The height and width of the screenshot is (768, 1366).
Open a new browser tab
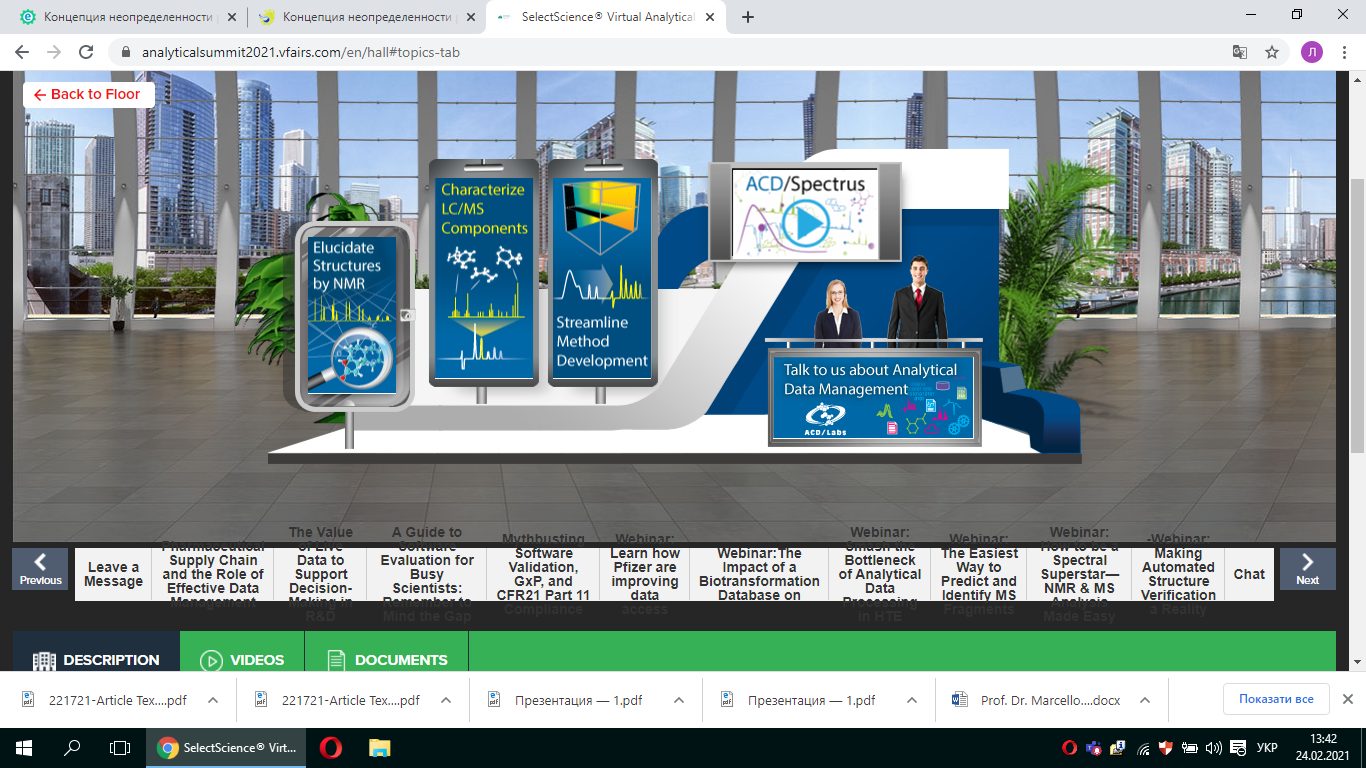tap(748, 17)
